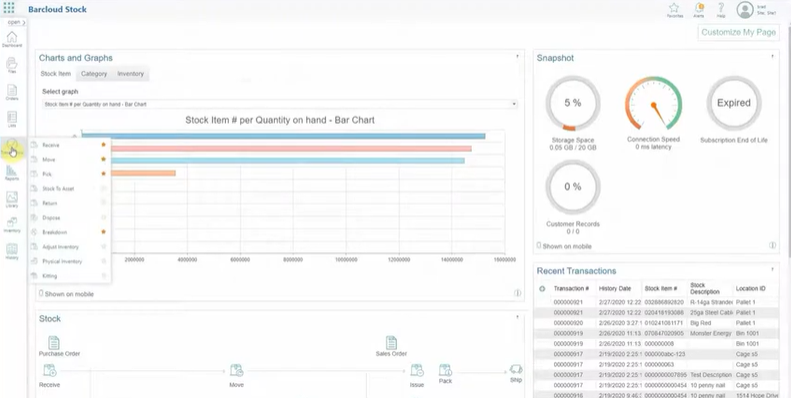The image size is (791, 398).
Task: Open the user profile avatar
Action: tap(745, 9)
